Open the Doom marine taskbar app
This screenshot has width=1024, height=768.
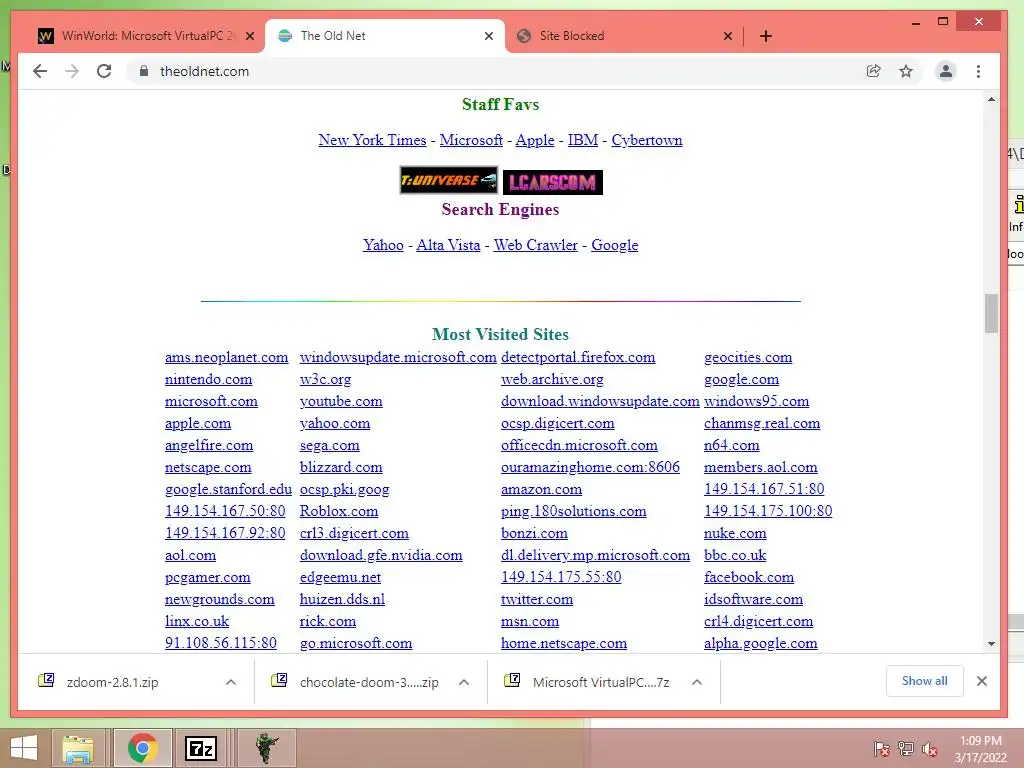266,748
